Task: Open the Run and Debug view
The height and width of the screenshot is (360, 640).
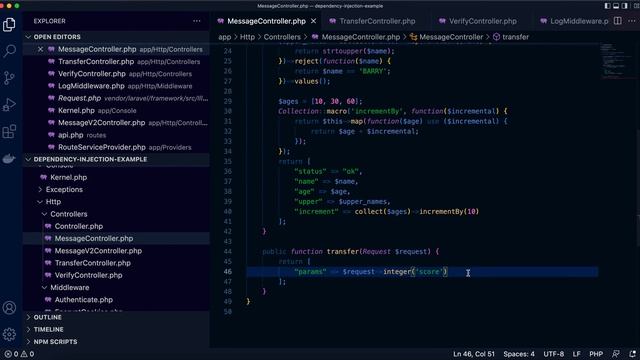Action: [9, 104]
